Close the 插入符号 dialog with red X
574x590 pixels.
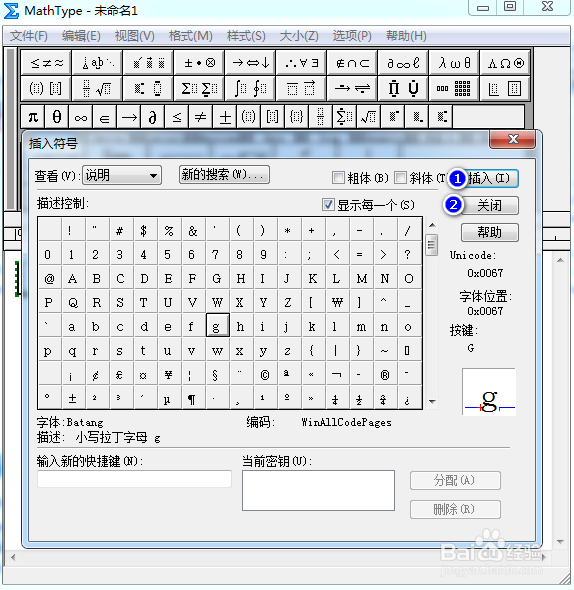pos(512,139)
